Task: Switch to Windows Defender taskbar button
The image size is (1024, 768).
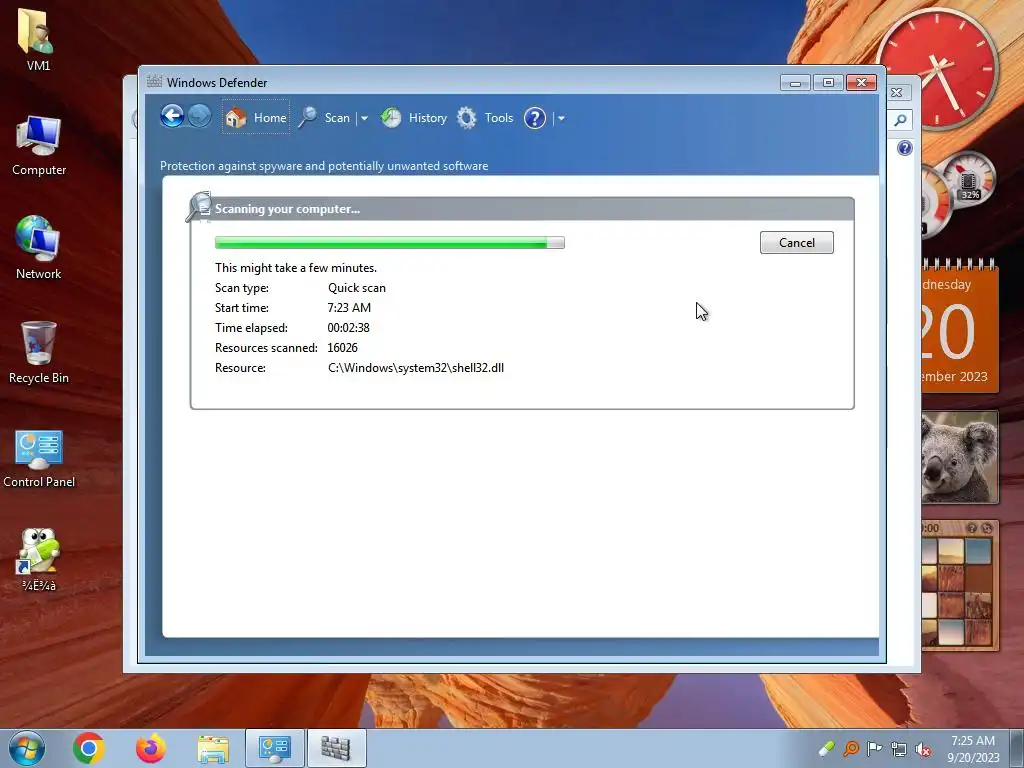Action: point(336,748)
